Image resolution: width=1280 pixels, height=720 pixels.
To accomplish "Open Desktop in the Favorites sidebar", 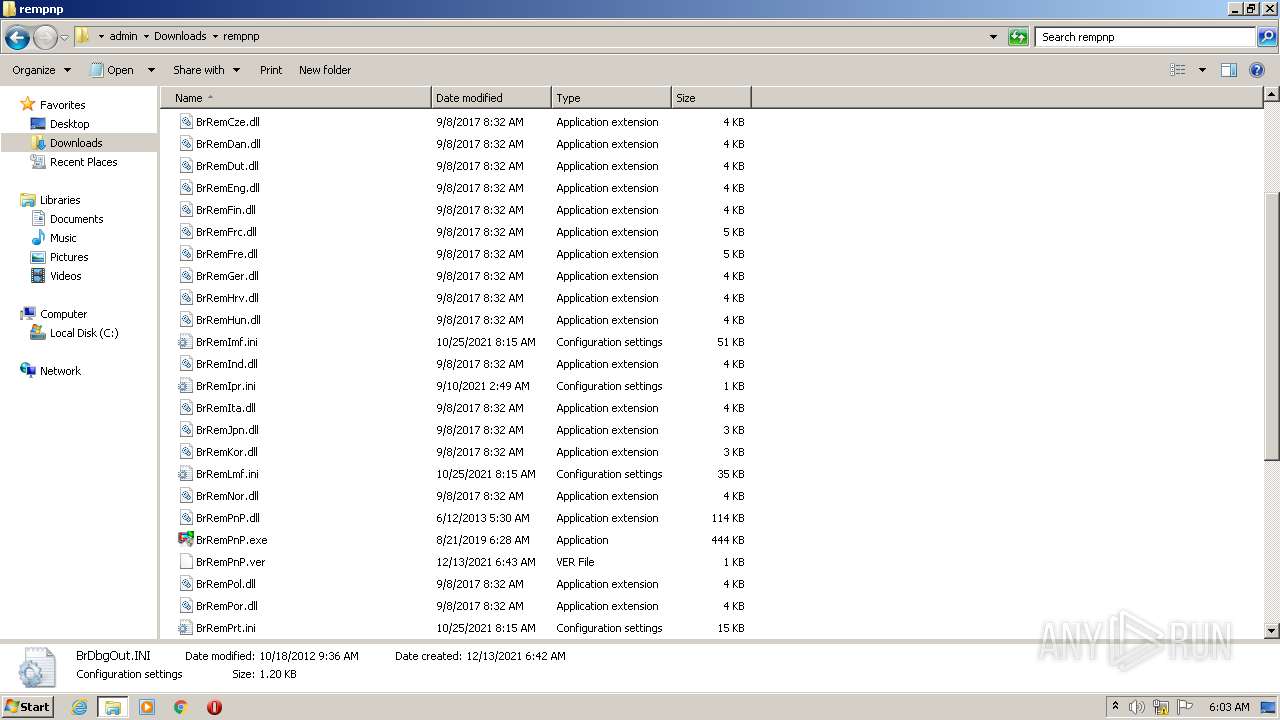I will [69, 124].
